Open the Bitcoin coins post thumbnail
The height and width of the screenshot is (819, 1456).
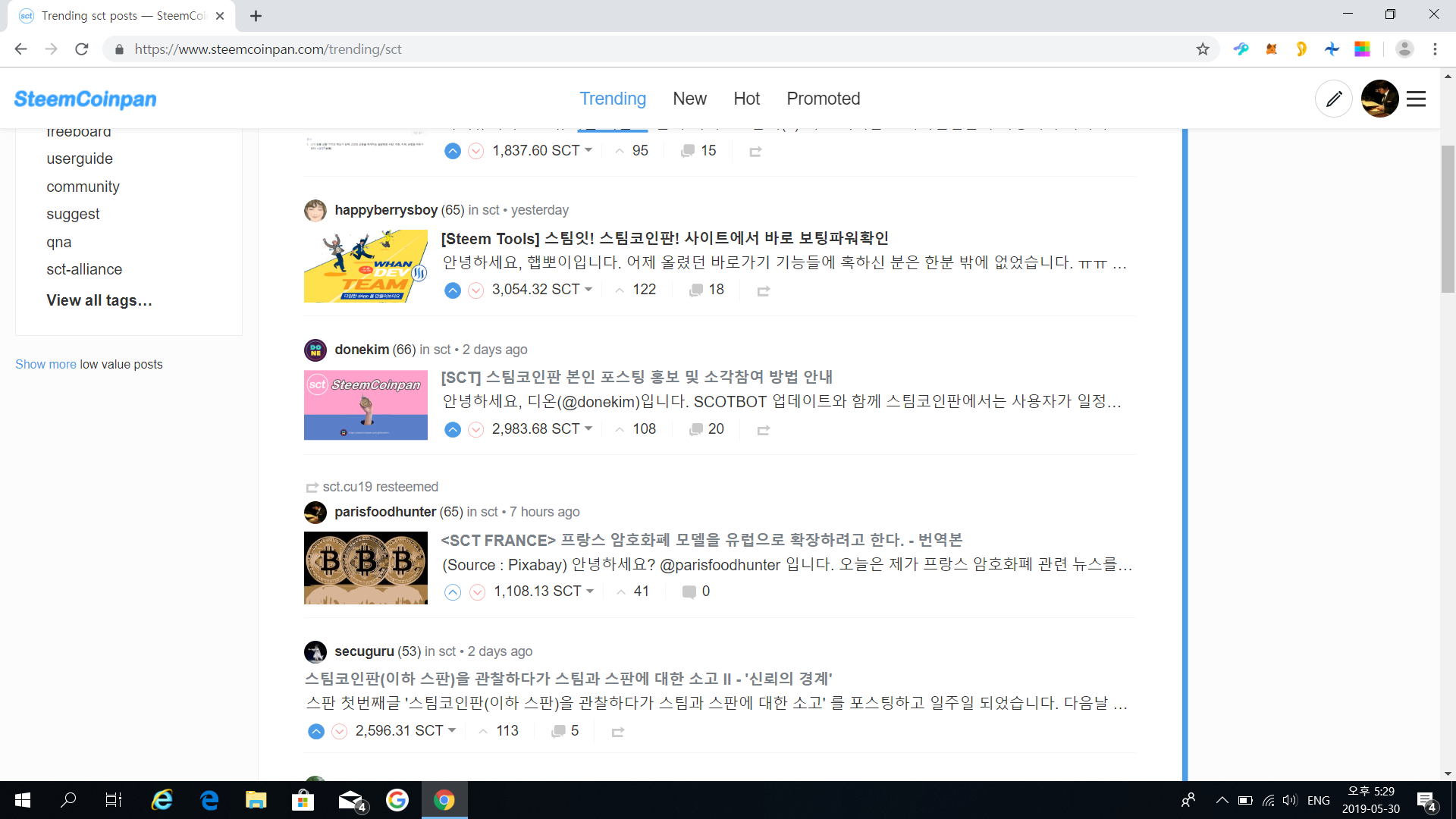[366, 568]
